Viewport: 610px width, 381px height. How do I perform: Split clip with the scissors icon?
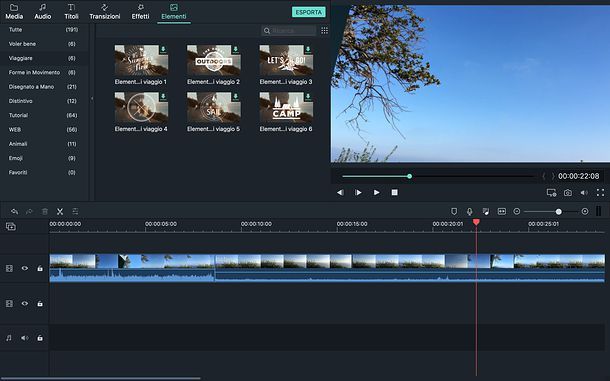pos(60,211)
